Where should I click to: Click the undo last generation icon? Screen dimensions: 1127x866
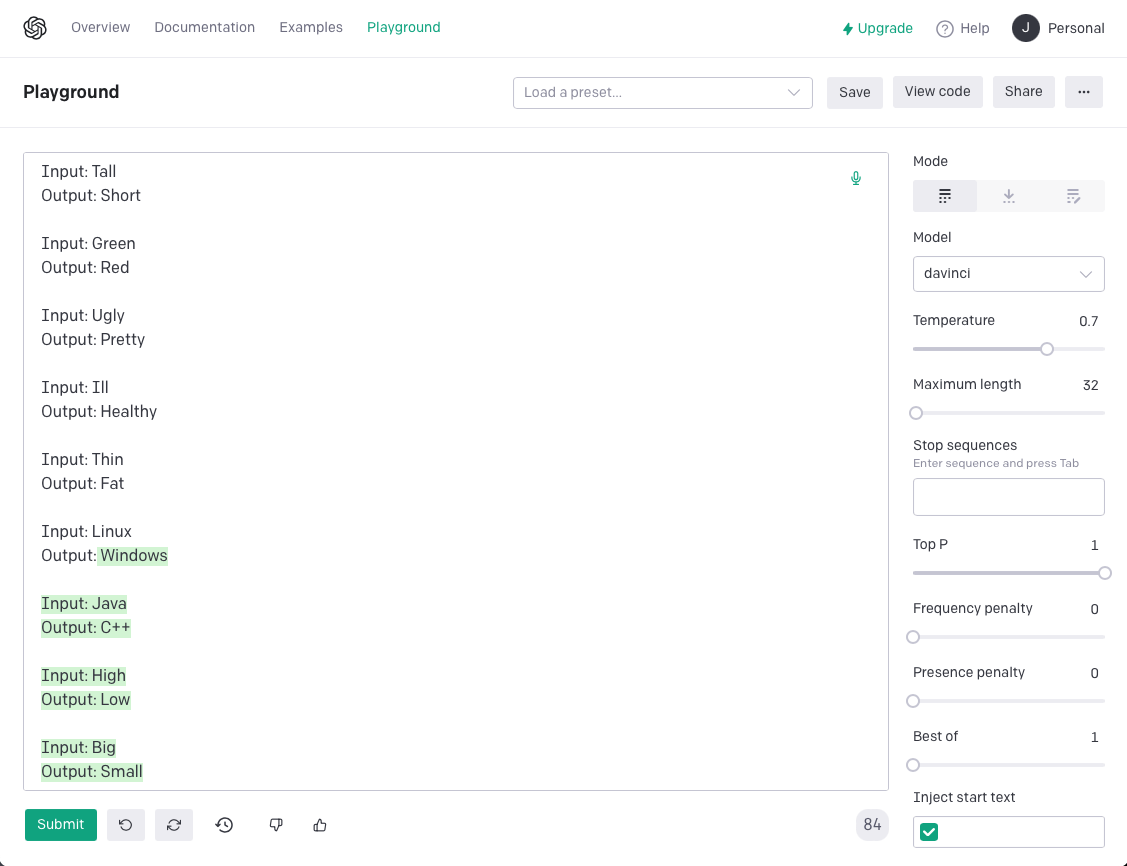coord(126,825)
